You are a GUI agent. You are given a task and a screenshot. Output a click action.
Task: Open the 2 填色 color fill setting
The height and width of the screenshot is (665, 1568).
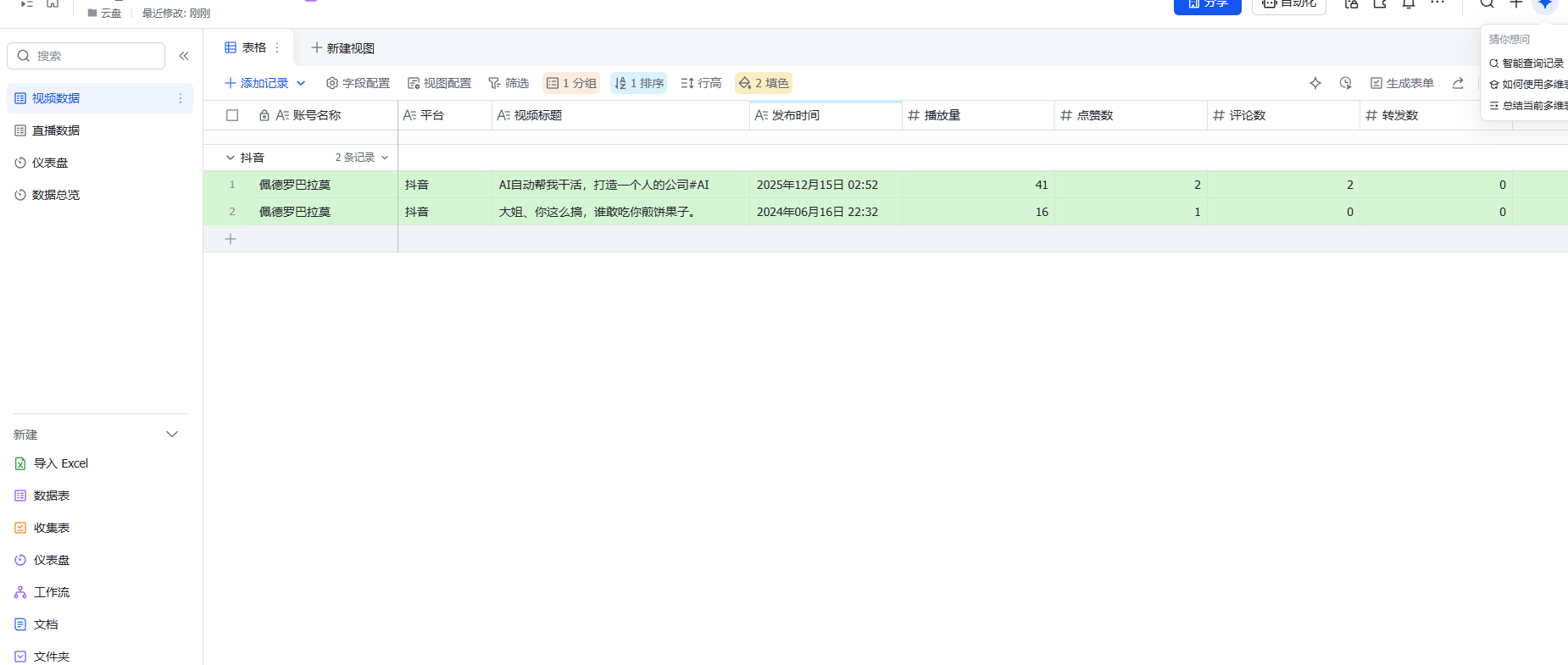pos(764,83)
